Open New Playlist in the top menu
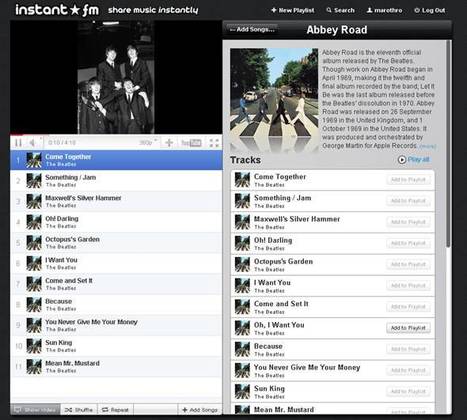 tap(293, 10)
